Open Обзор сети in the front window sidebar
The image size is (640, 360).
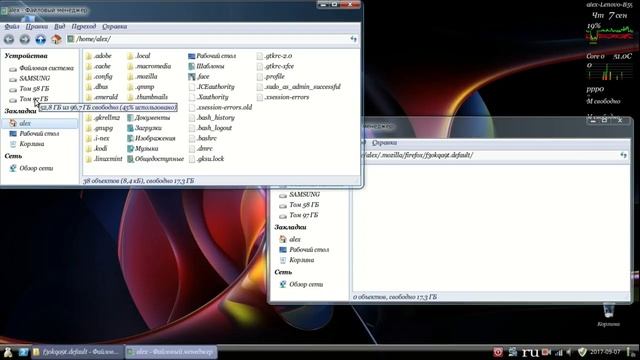pos(31,168)
